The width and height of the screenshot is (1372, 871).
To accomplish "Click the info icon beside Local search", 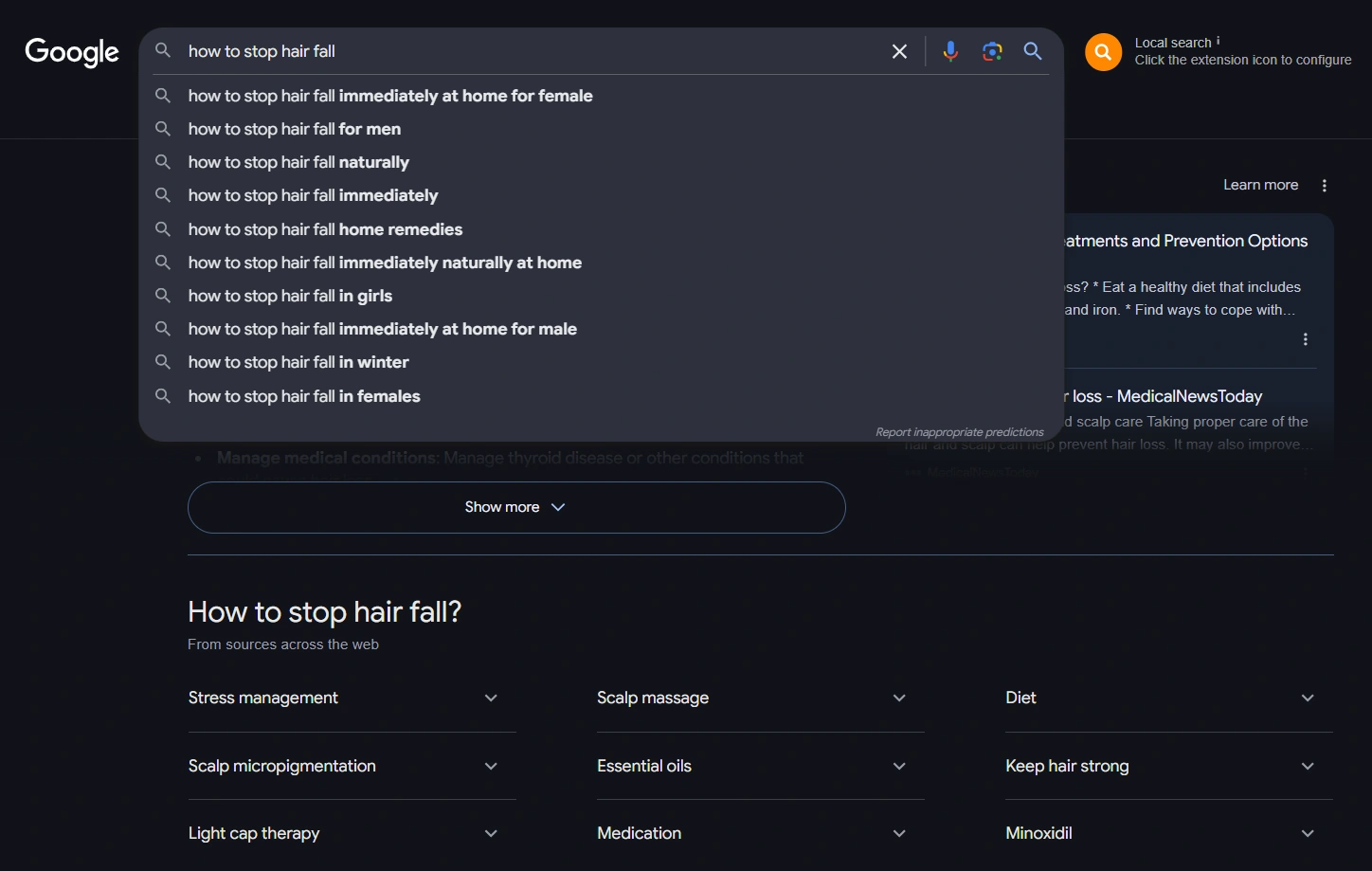I will (1219, 41).
